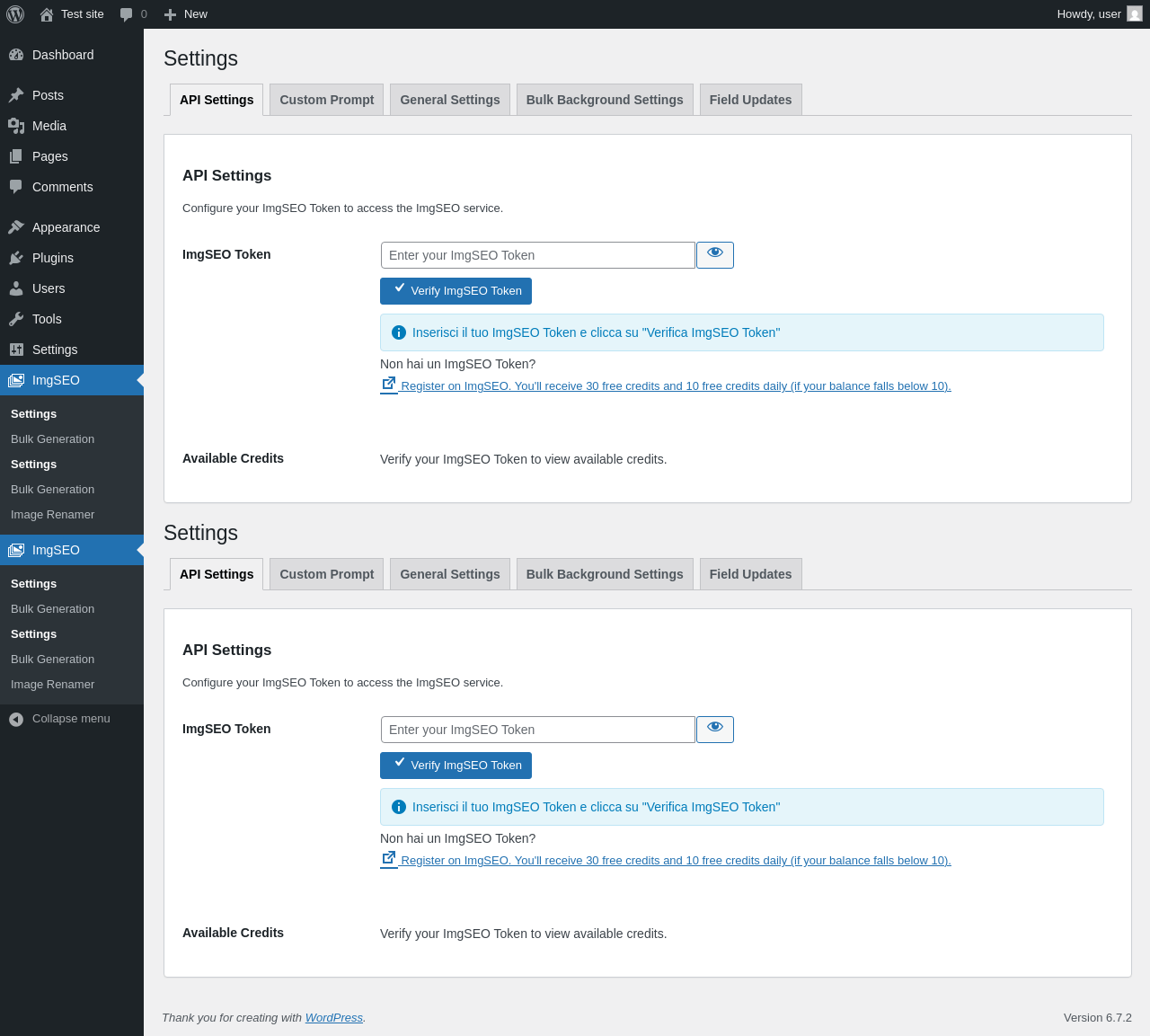Open the upper Bulk Background Settings tab

[x=605, y=100]
